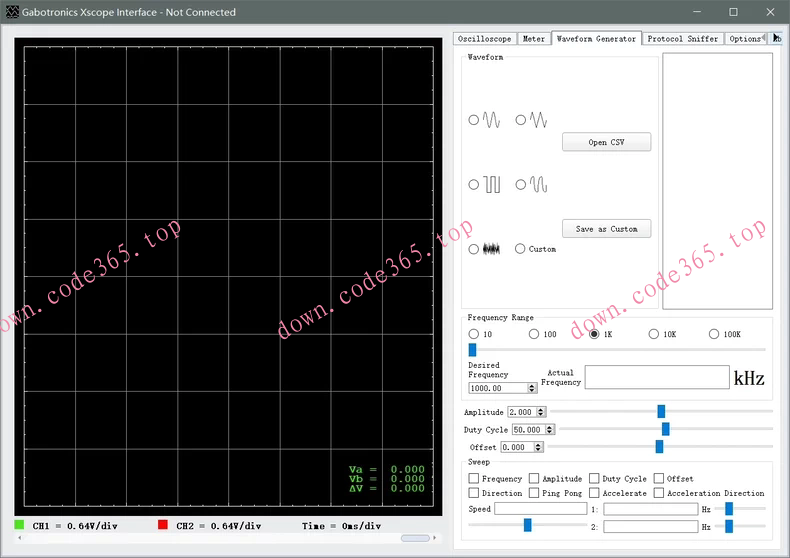Image resolution: width=790 pixels, height=558 pixels.
Task: Click the Desired Frequency spinner arrows
Action: tap(531, 388)
